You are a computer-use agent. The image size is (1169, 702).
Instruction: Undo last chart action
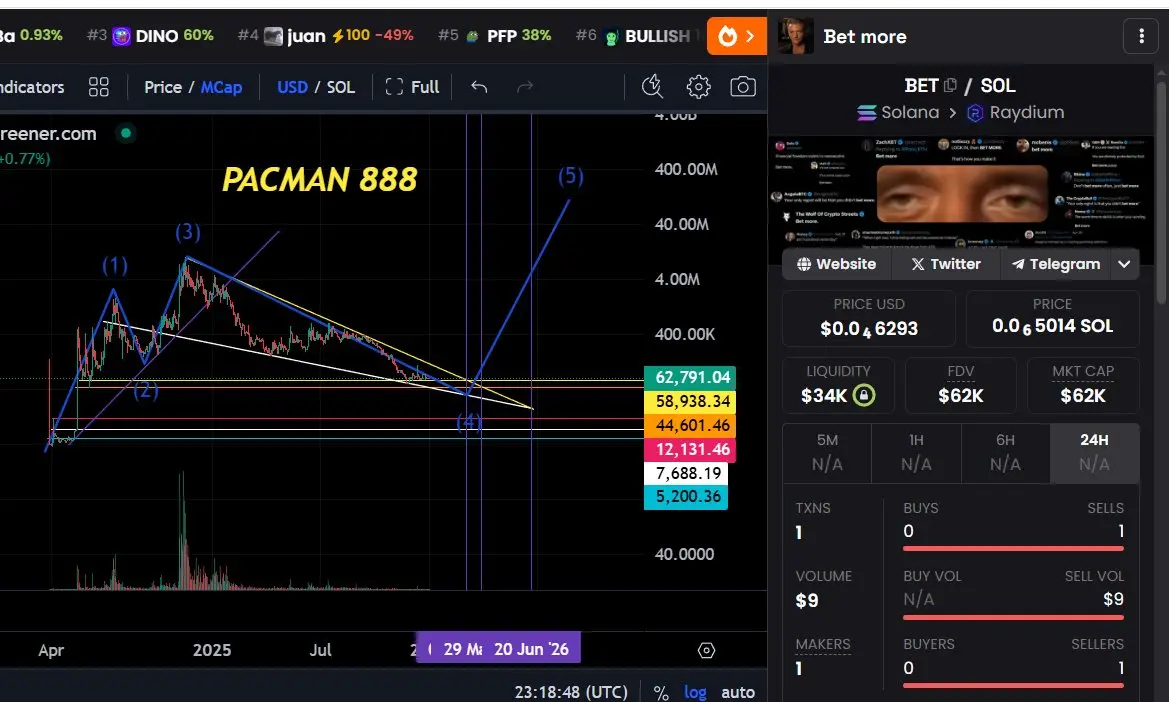(x=479, y=87)
